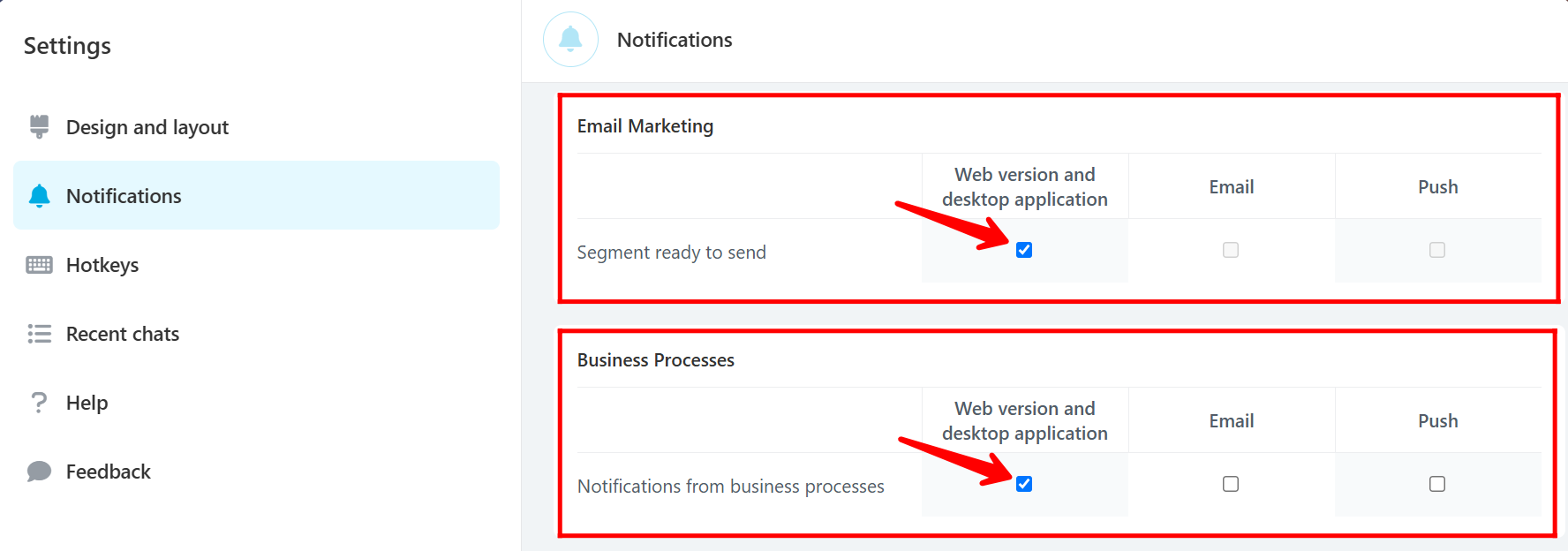The image size is (1568, 551).
Task: Click the Help question mark icon
Action: coord(39,403)
